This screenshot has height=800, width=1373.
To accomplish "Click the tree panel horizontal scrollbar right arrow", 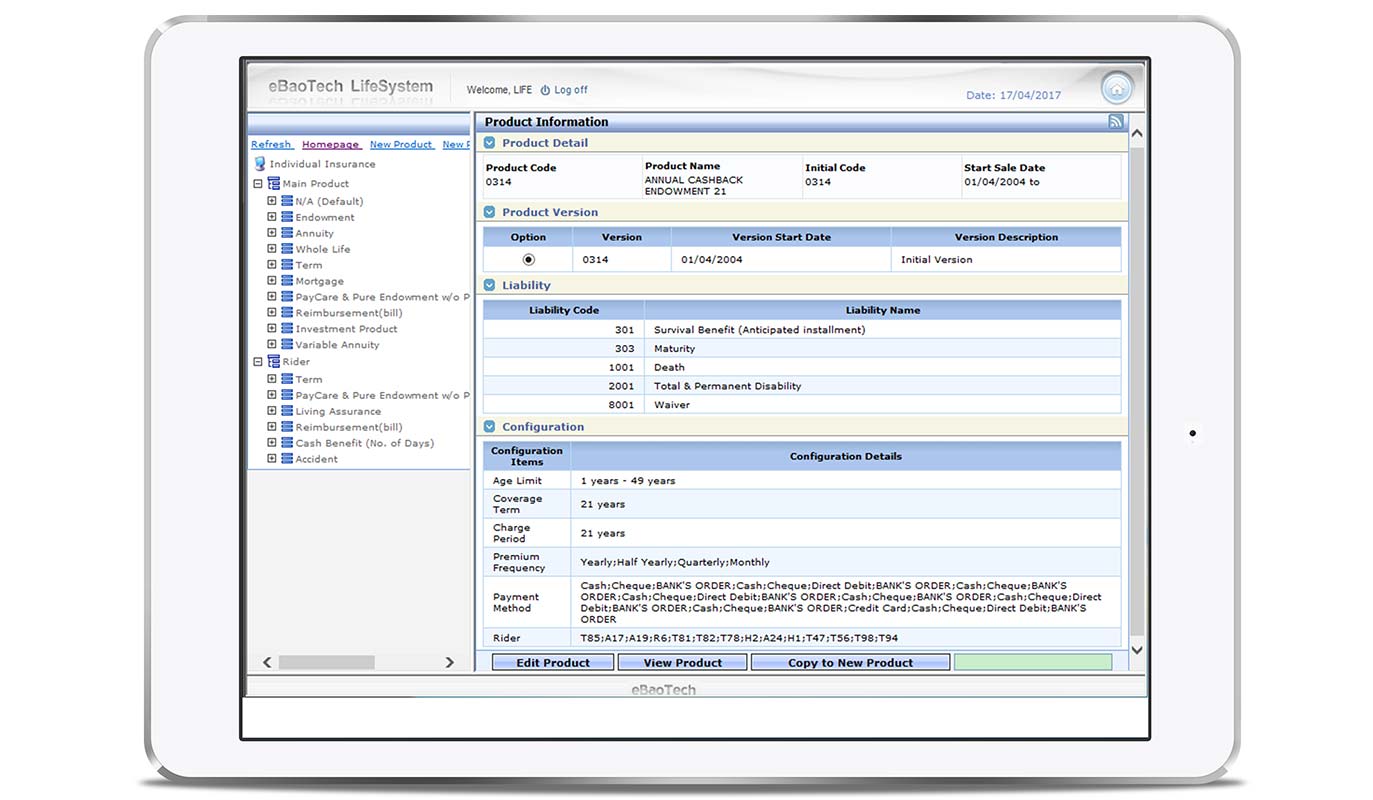I will coord(450,662).
